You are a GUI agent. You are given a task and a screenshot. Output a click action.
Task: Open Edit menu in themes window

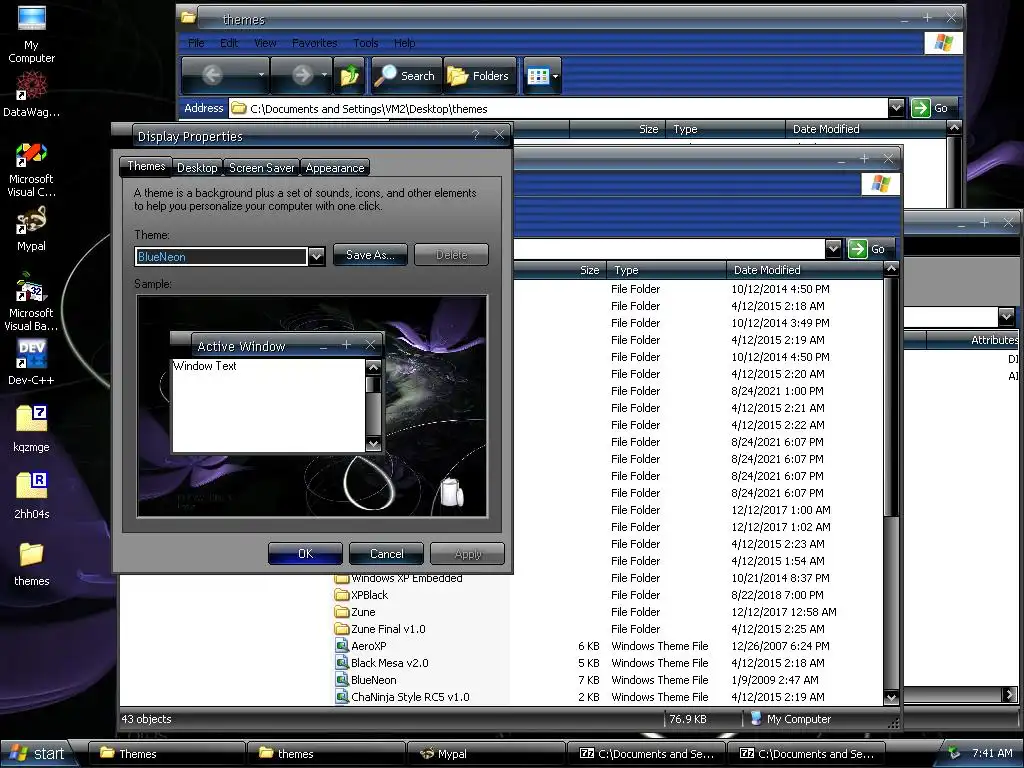point(229,43)
